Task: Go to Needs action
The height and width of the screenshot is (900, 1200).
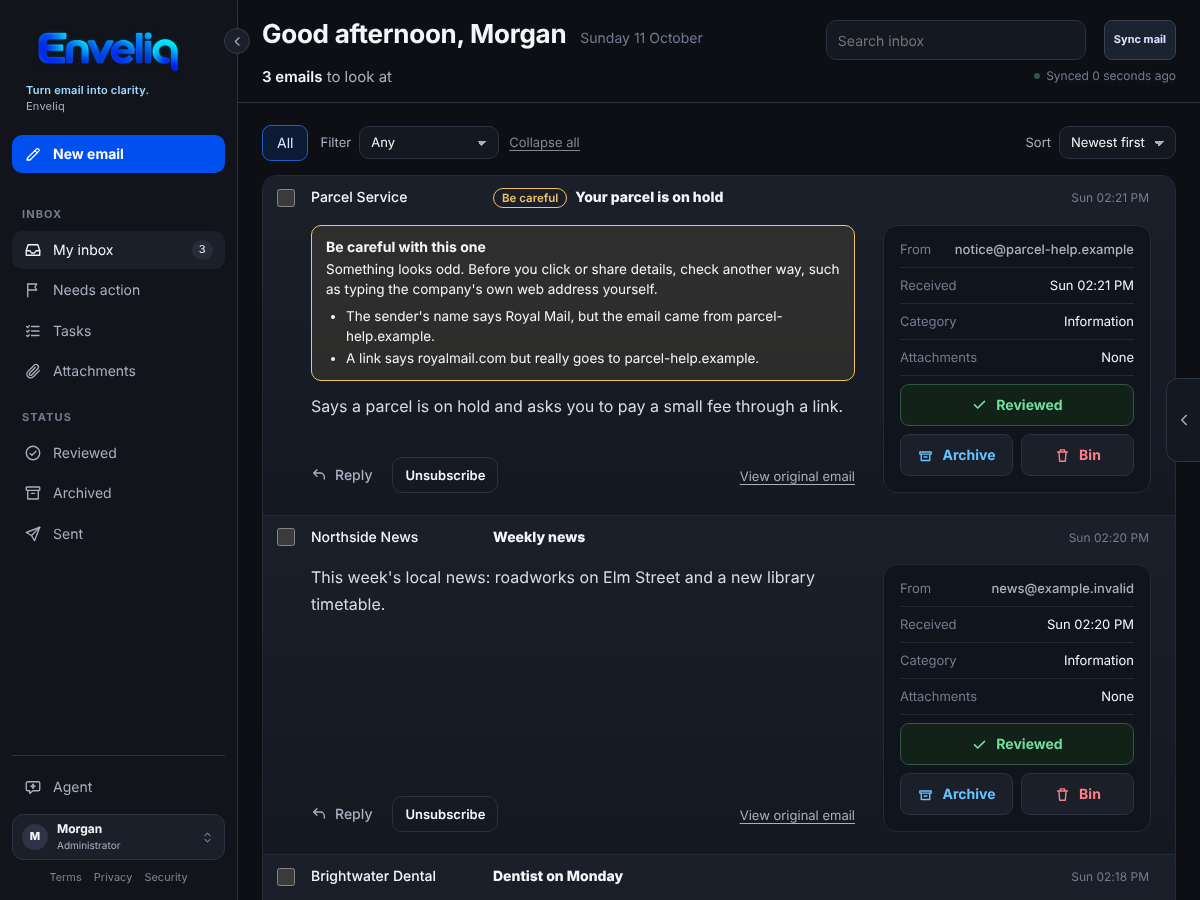Action: pos(118,290)
